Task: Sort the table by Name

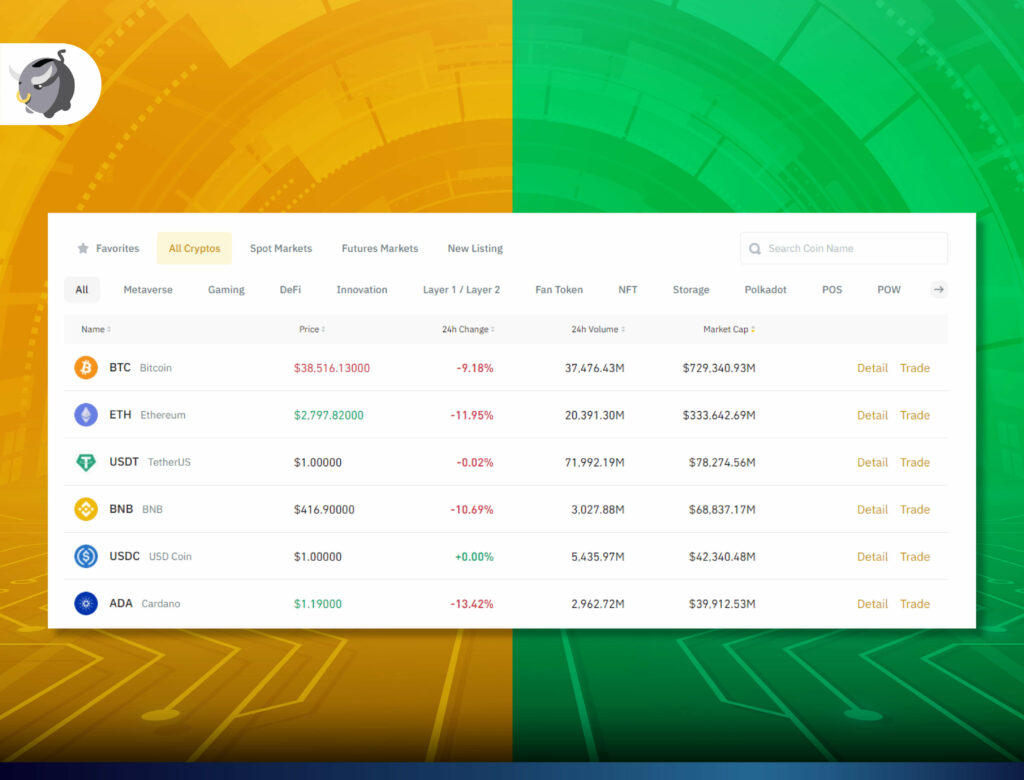Action: 96,329
